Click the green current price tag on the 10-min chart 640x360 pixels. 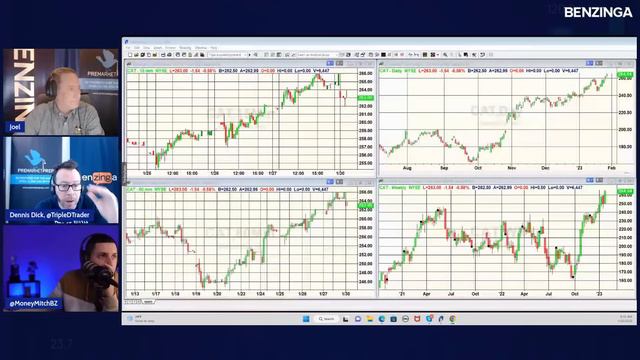pyautogui.click(x=365, y=98)
